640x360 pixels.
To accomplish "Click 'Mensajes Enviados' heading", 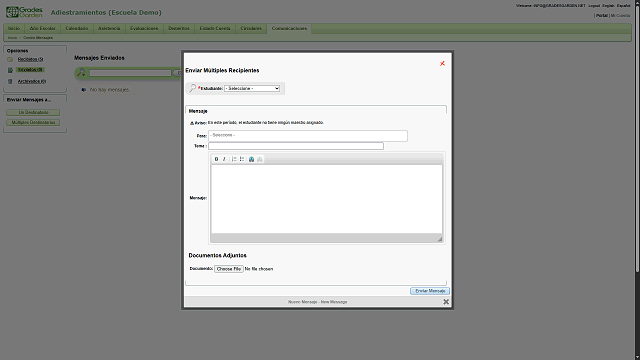I will (x=99, y=58).
